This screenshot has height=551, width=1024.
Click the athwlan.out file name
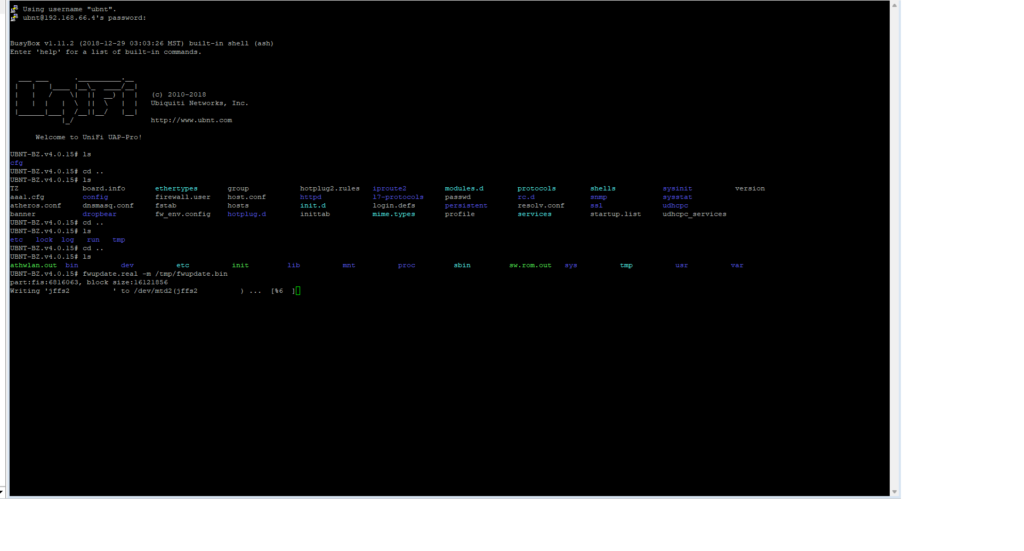click(32, 265)
